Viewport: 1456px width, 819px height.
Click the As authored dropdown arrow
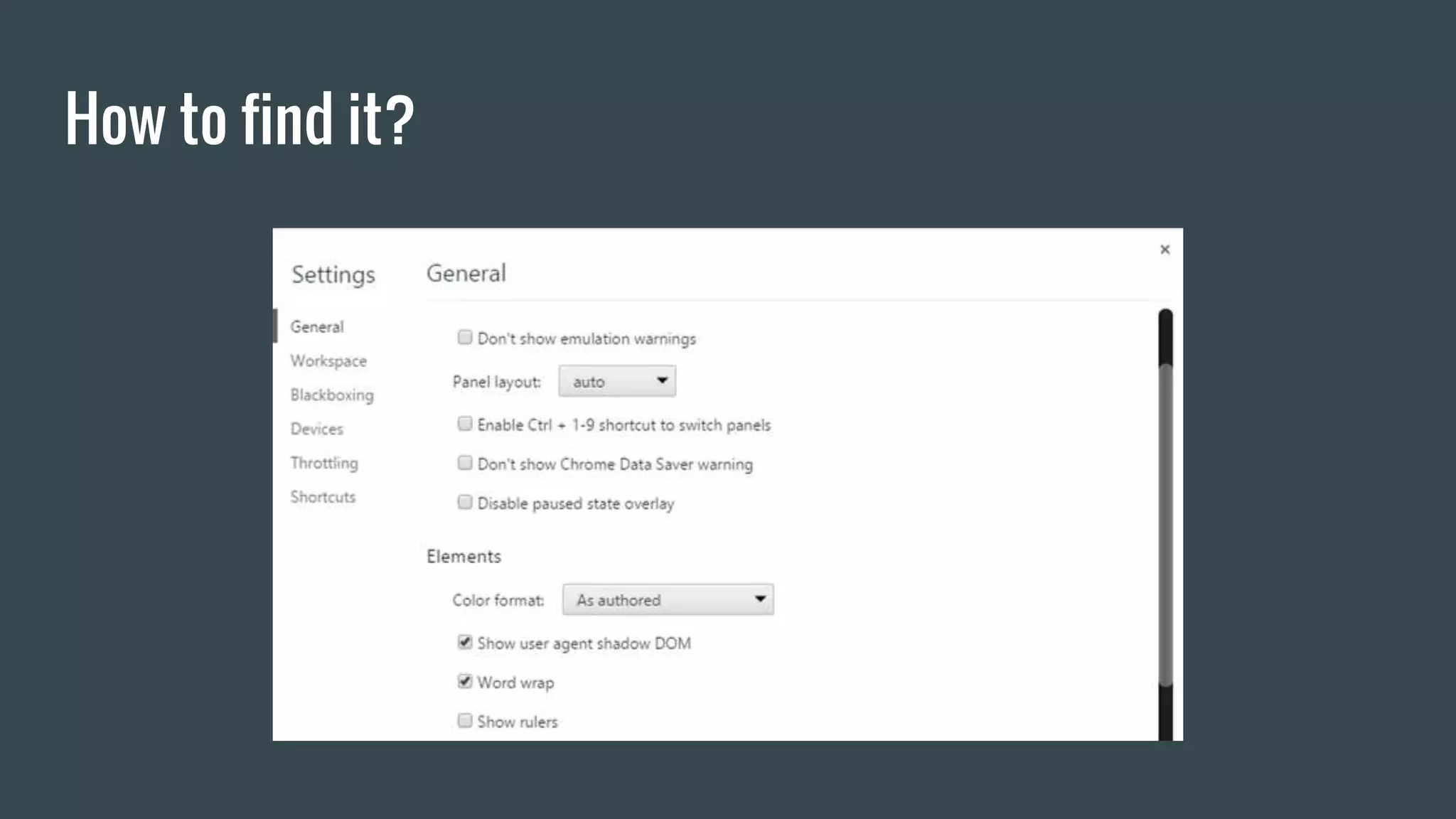coord(759,599)
